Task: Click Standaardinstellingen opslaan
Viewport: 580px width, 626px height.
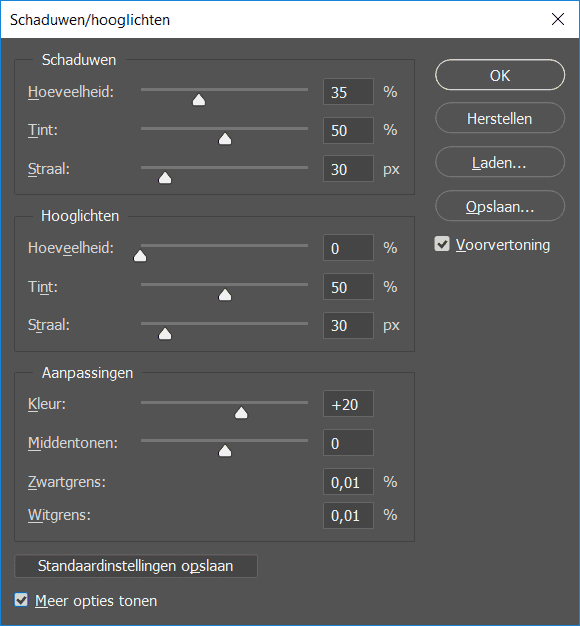Action: click(136, 566)
